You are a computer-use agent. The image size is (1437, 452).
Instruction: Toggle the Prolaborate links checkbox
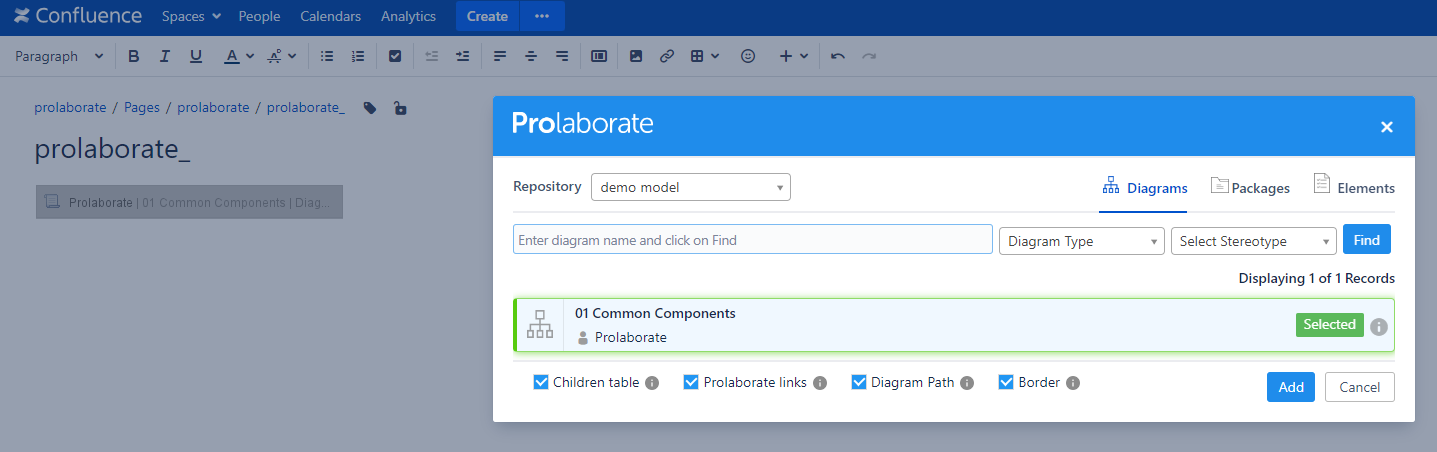click(691, 382)
